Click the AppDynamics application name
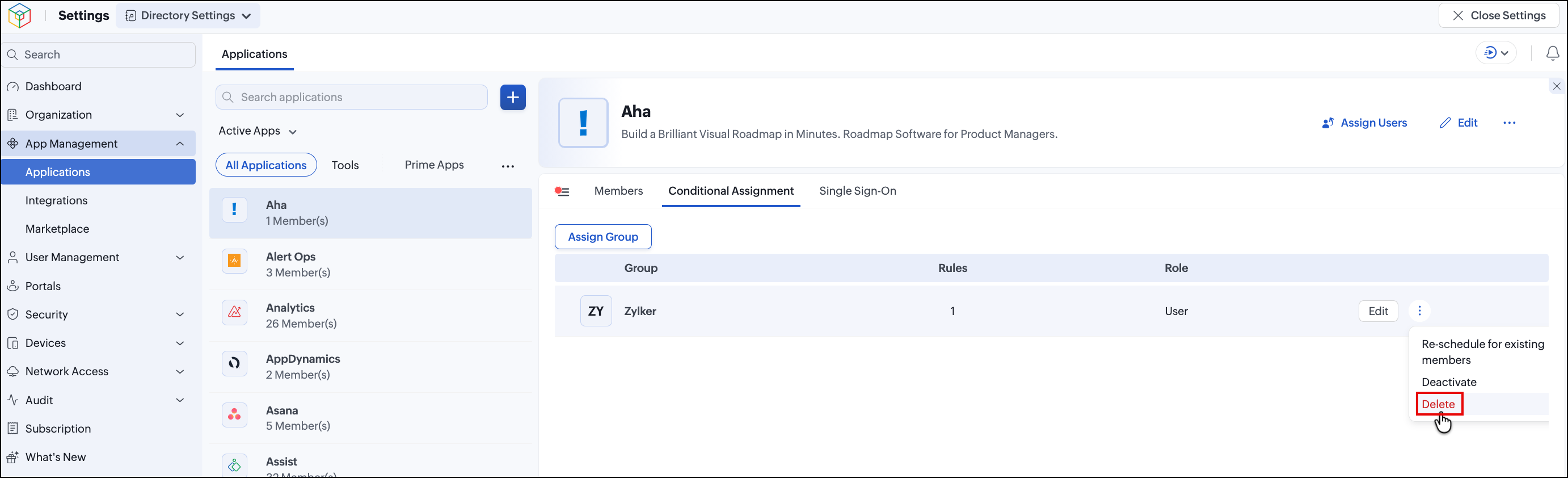 point(303,359)
